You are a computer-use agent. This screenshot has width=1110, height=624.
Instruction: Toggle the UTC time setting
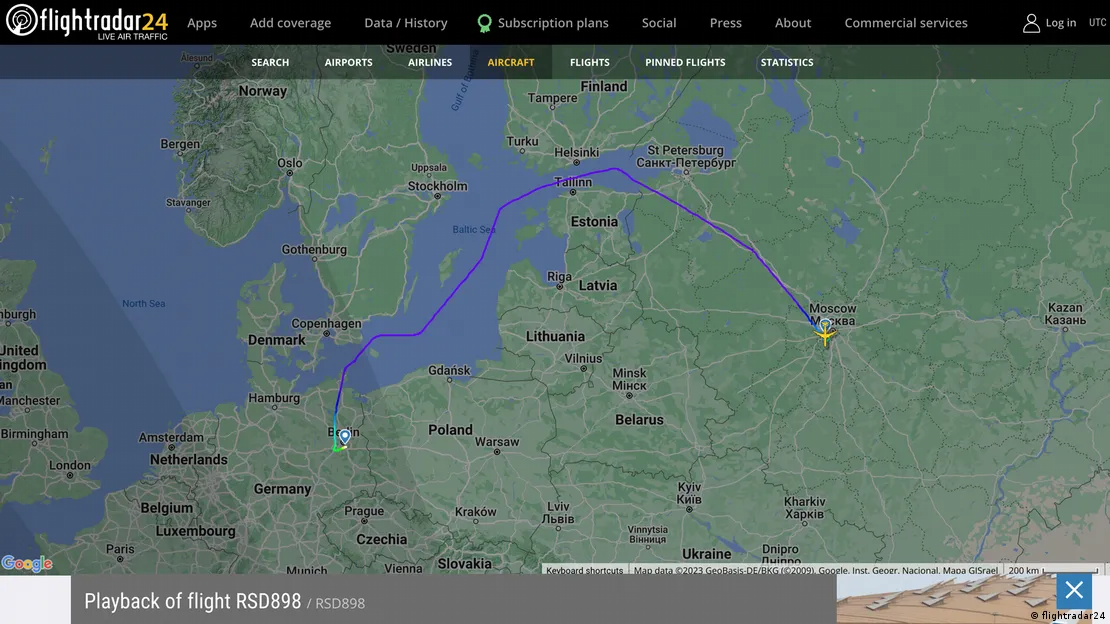[1097, 22]
